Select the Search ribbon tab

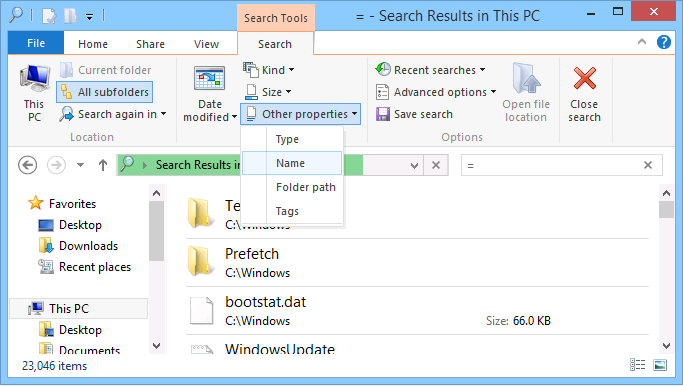point(275,44)
